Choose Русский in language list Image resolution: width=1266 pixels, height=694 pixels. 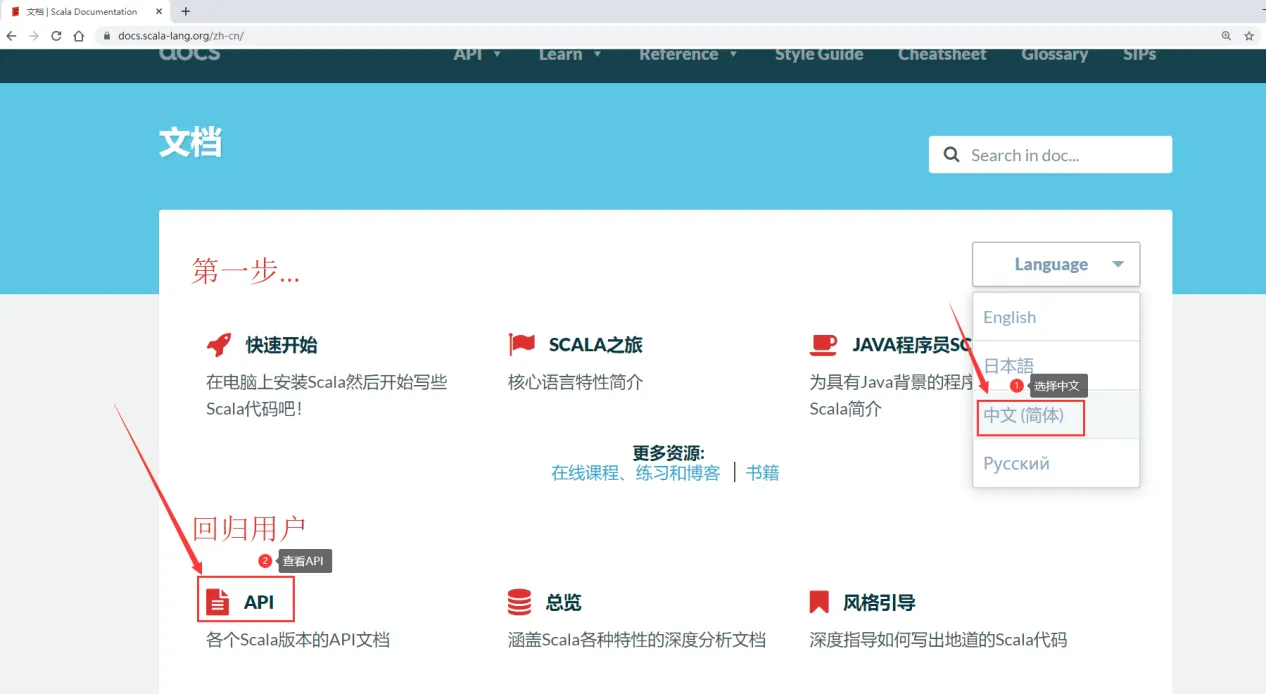pyautogui.click(x=1056, y=463)
